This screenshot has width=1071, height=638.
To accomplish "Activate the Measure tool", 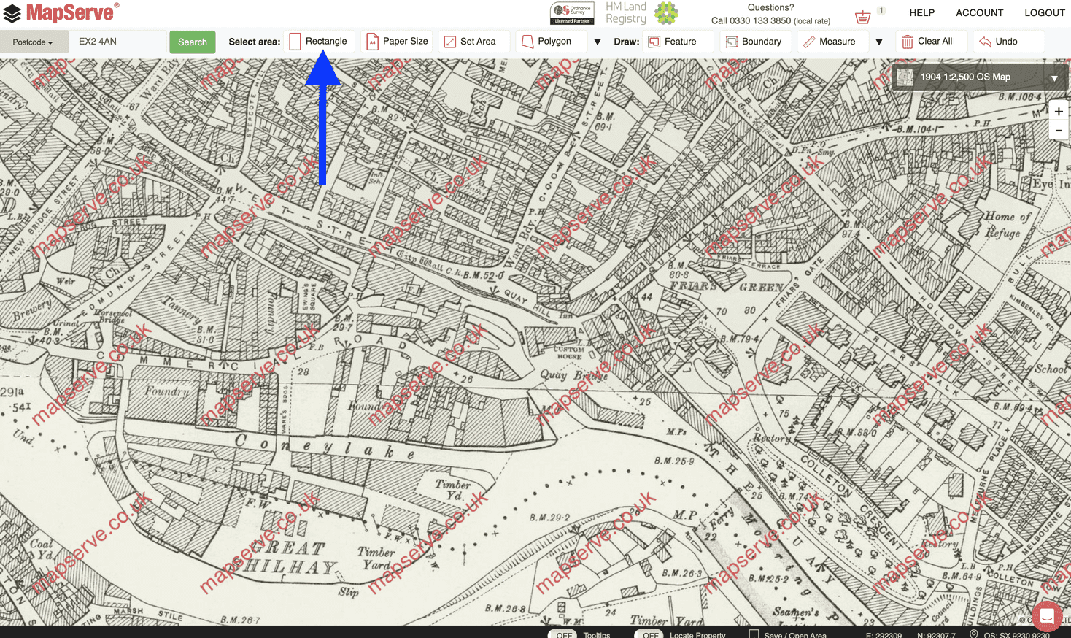I will click(x=831, y=42).
